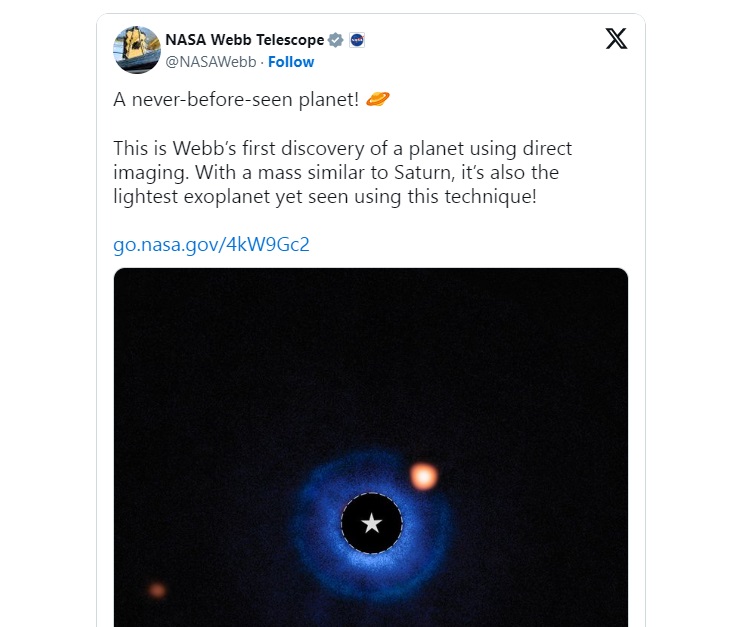Image resolution: width=750 pixels, height=627 pixels.
Task: Open the go.nasa.gov/4kW9Gc2 link
Action: (211, 245)
